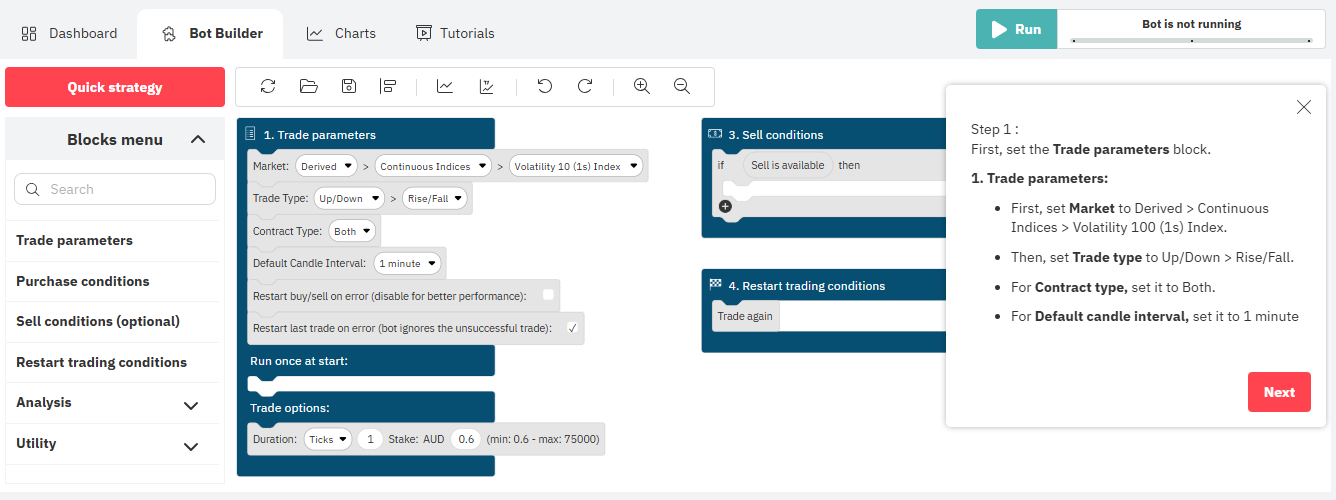Click the Run button
This screenshot has width=1336, height=500.
[1016, 29]
